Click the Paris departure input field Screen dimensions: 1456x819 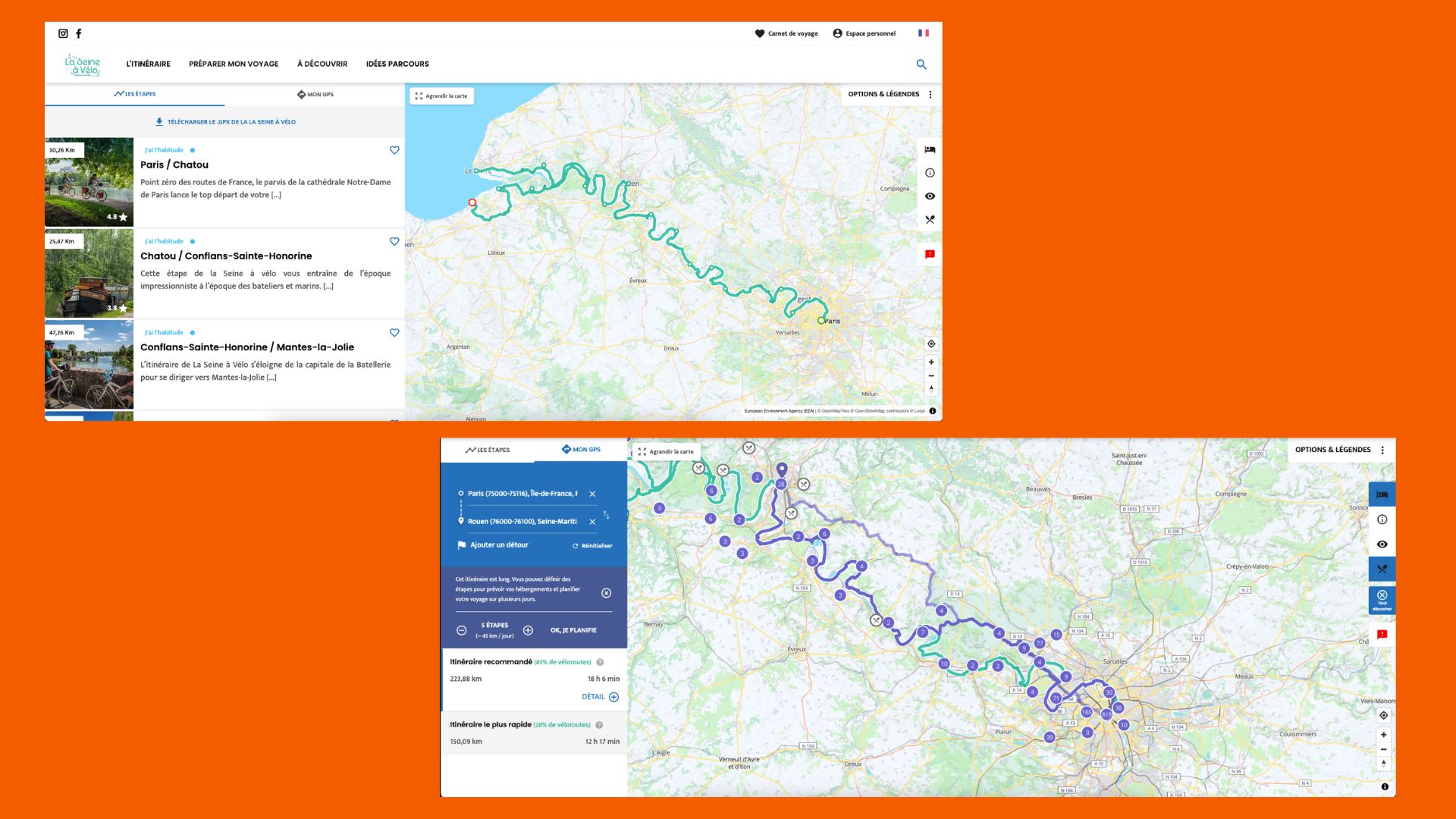[x=522, y=494]
